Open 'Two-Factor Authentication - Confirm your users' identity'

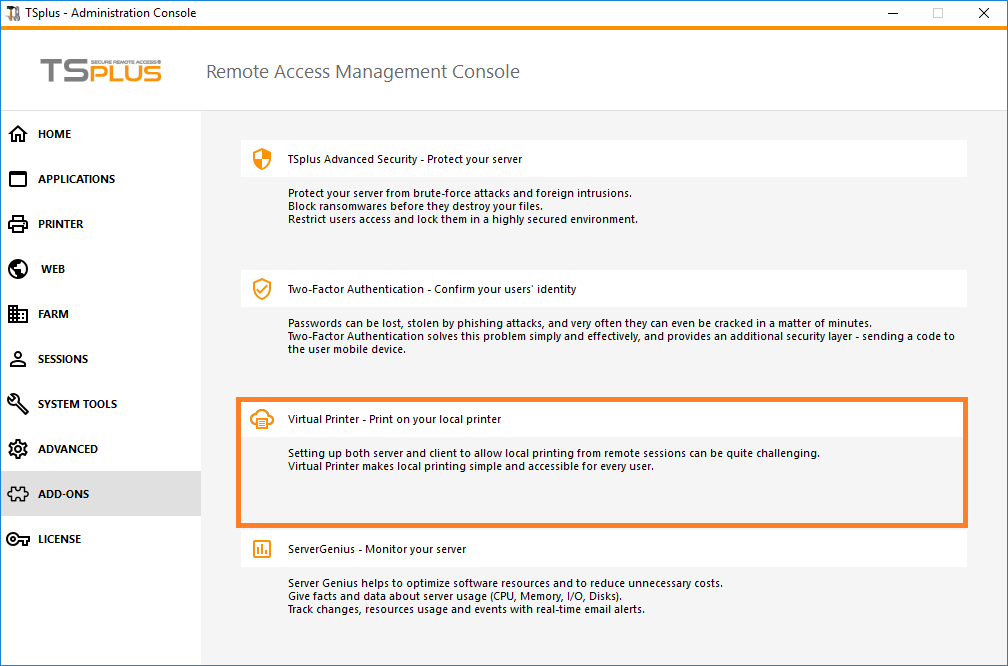pyautogui.click(x=431, y=289)
